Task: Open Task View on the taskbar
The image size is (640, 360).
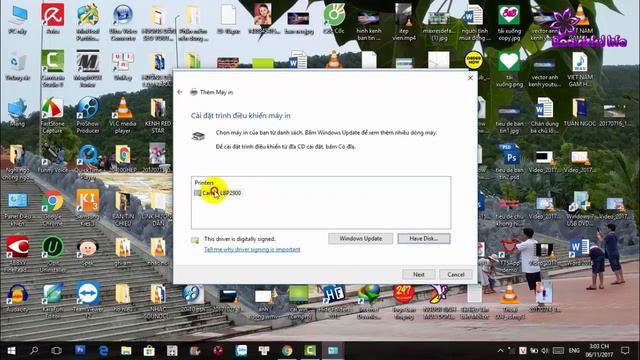Action: [x=56, y=351]
